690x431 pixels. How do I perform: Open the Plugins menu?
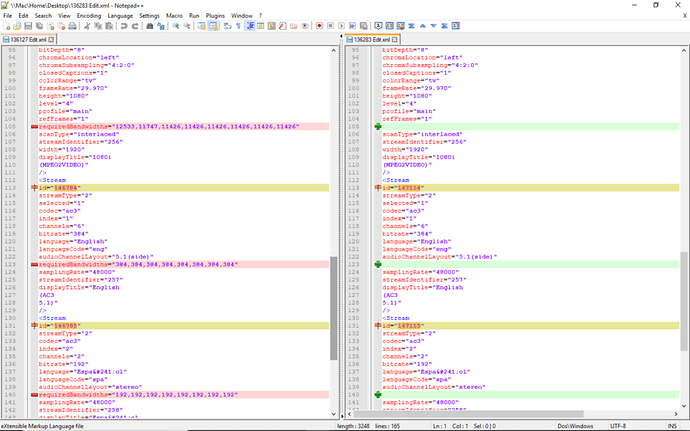214,16
